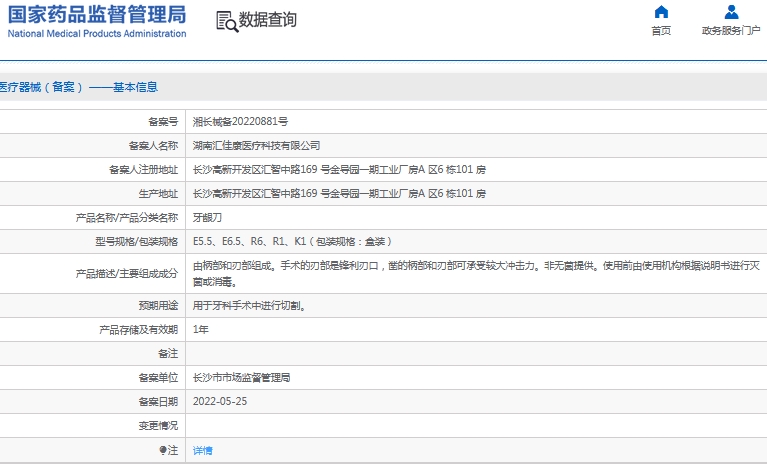Click the 变更情况 row label
Image resolution: width=767 pixels, height=470 pixels.
(x=158, y=425)
